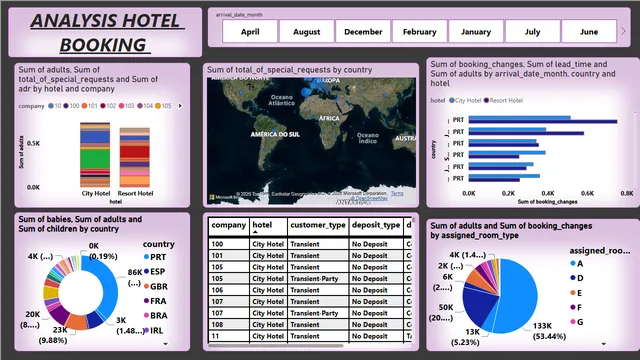Screen dimensions: 640x360
Task: Click company cell 108 in table
Action: [229, 324]
